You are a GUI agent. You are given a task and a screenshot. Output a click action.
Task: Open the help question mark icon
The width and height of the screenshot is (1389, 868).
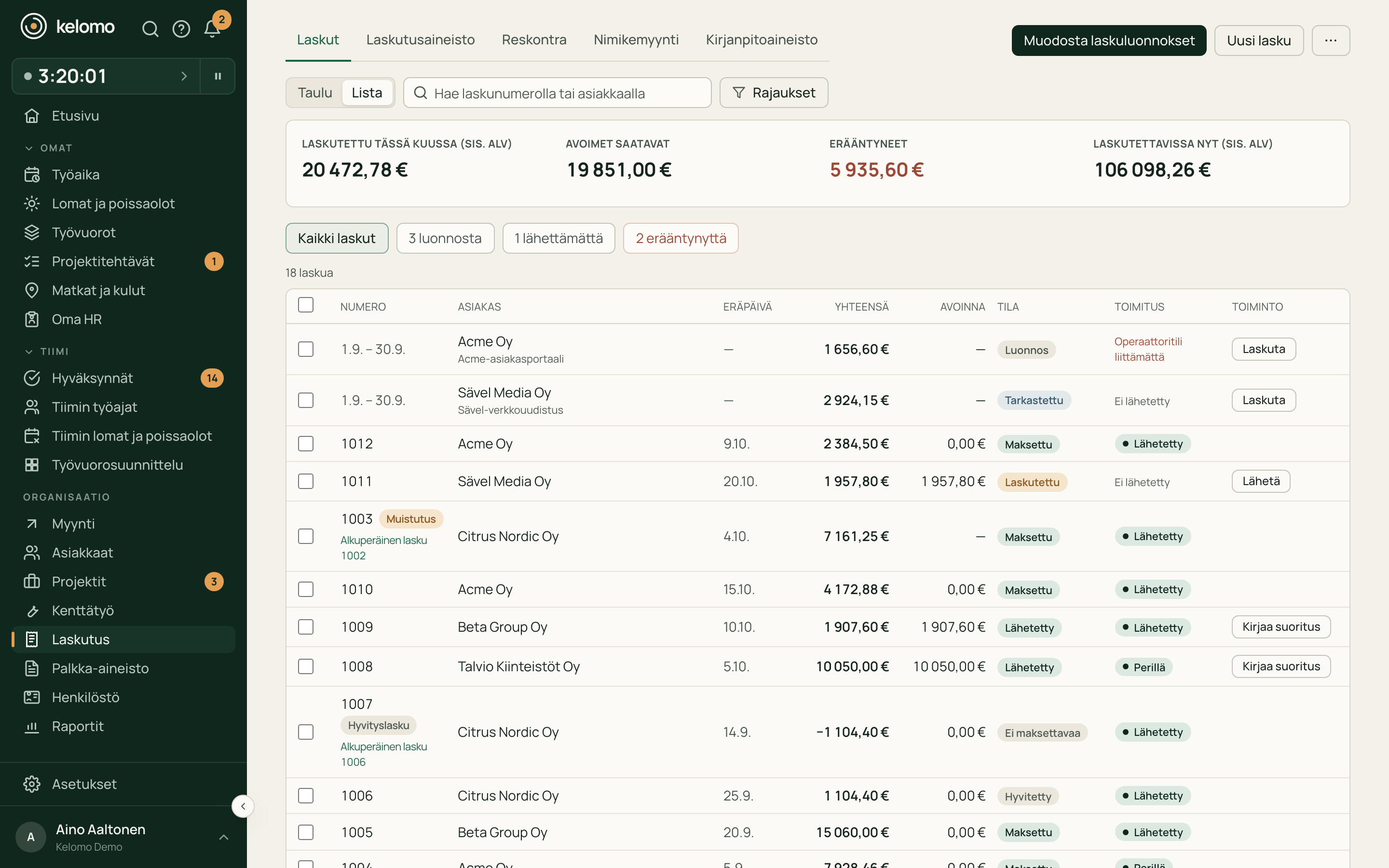pyautogui.click(x=181, y=29)
